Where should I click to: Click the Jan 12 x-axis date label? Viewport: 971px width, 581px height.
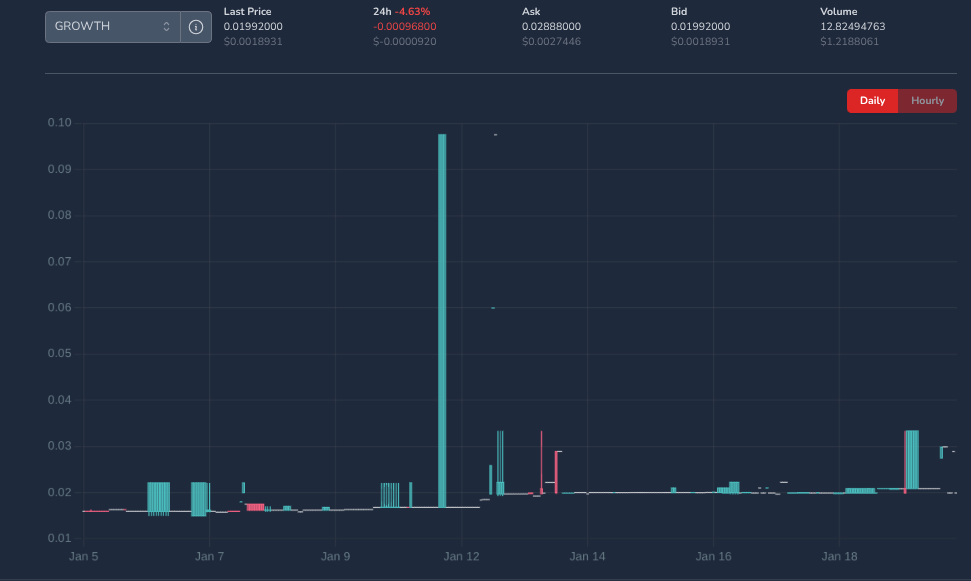[x=462, y=556]
